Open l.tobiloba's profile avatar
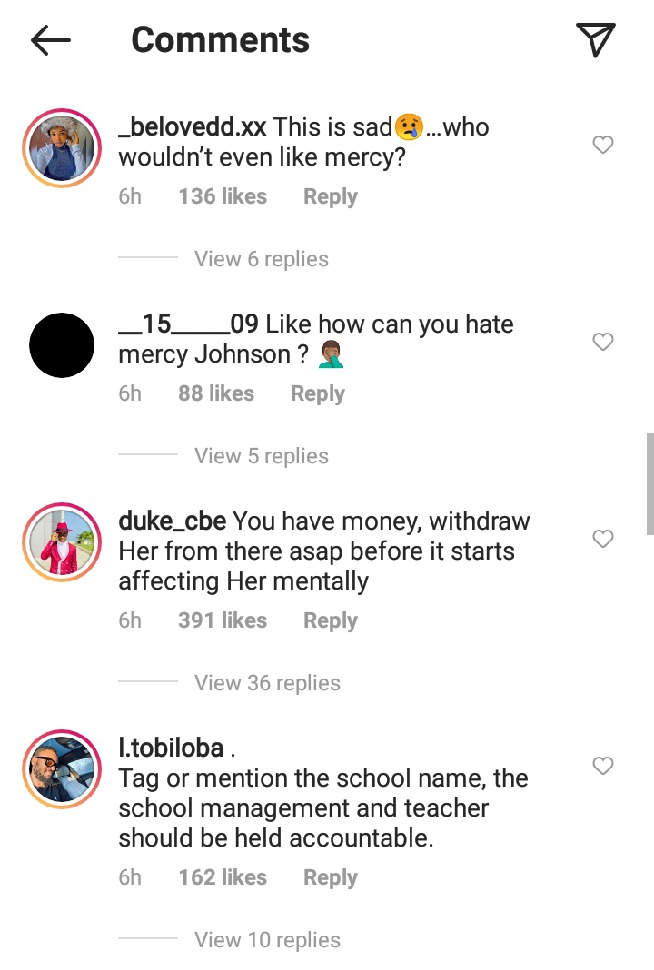Image resolution: width=654 pixels, height=970 pixels. pyautogui.click(x=62, y=769)
